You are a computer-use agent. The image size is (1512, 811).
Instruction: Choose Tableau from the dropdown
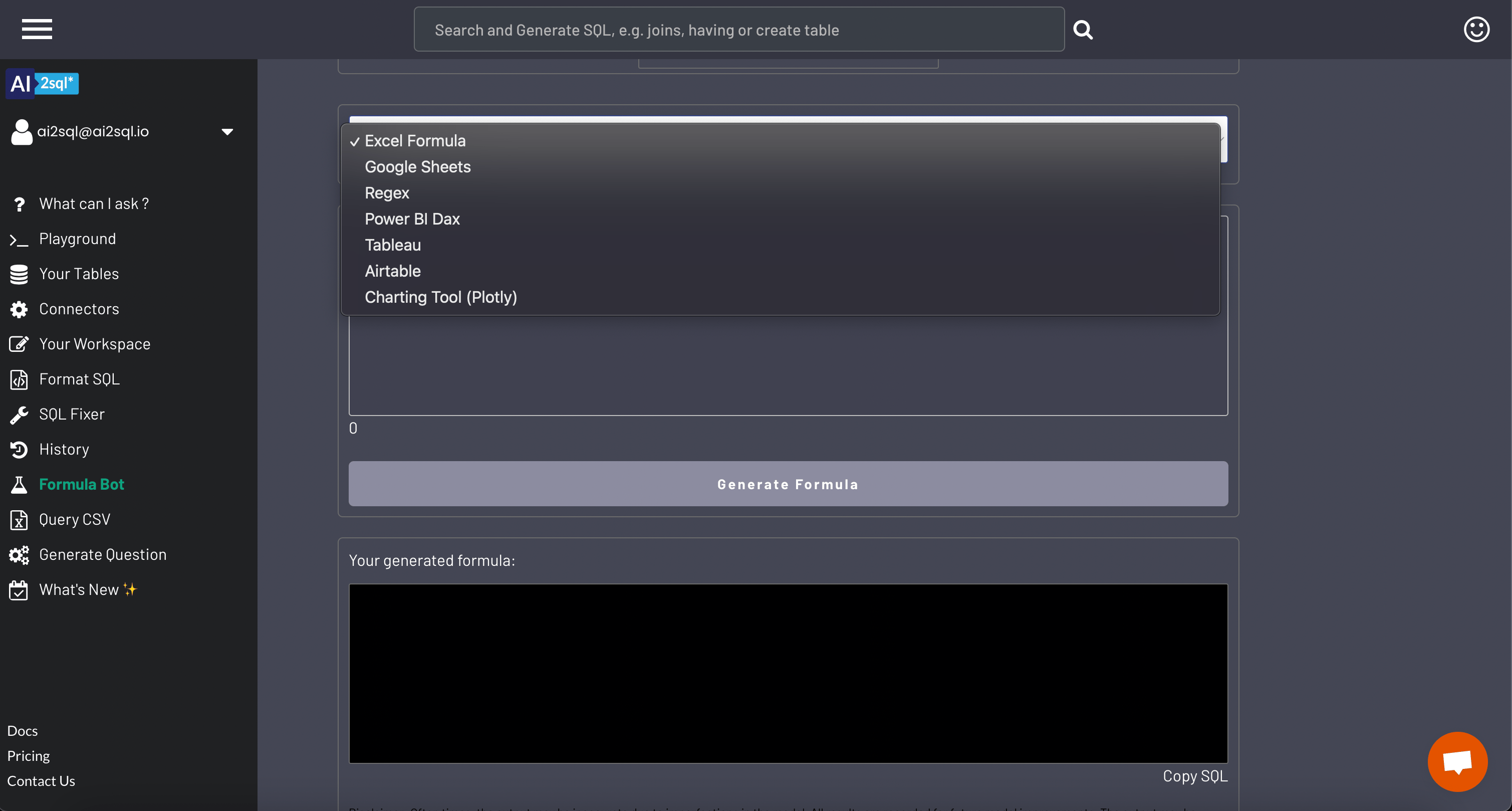click(780, 245)
